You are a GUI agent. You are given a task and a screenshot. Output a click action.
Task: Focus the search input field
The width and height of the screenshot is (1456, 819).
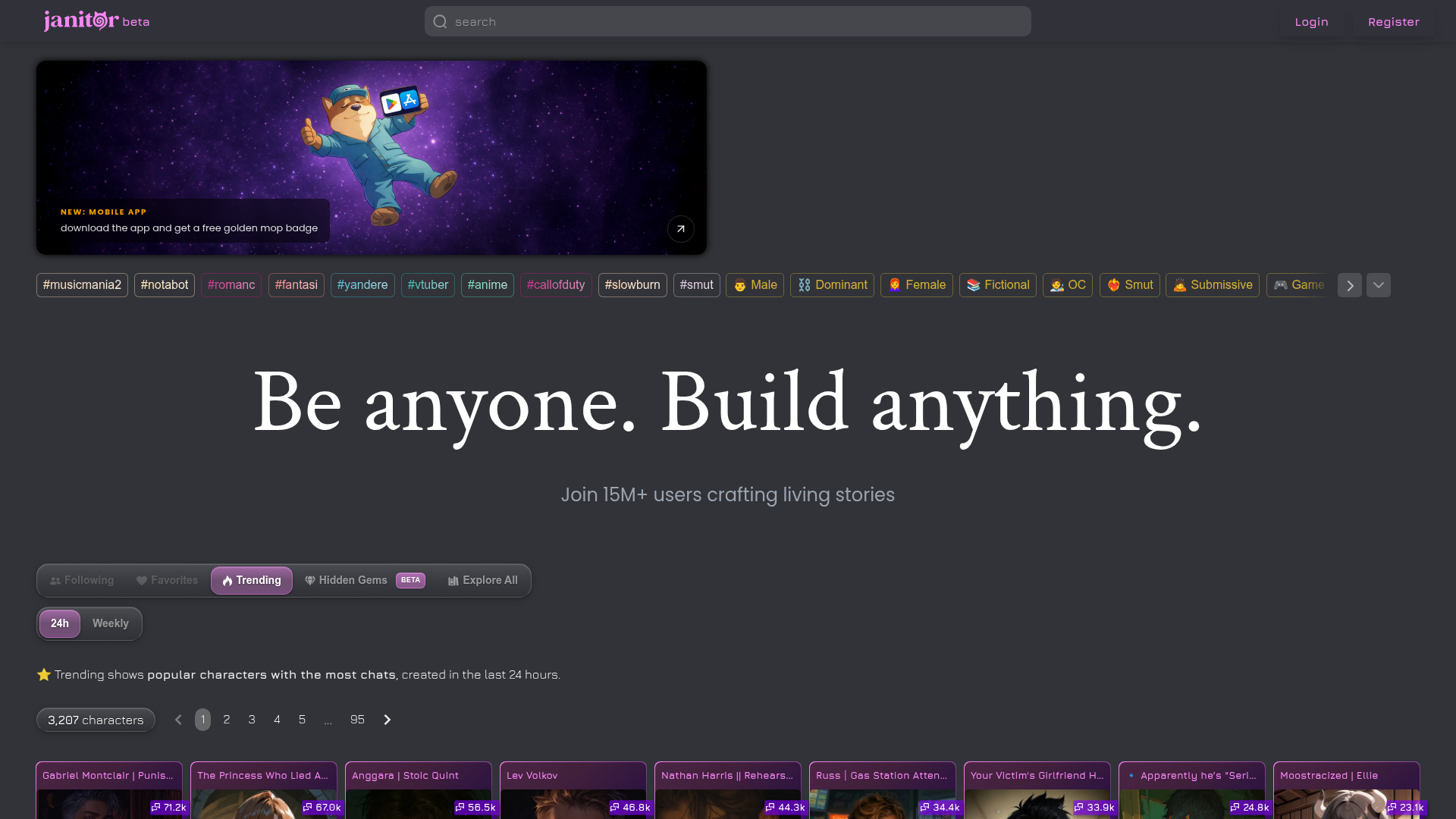(736, 22)
